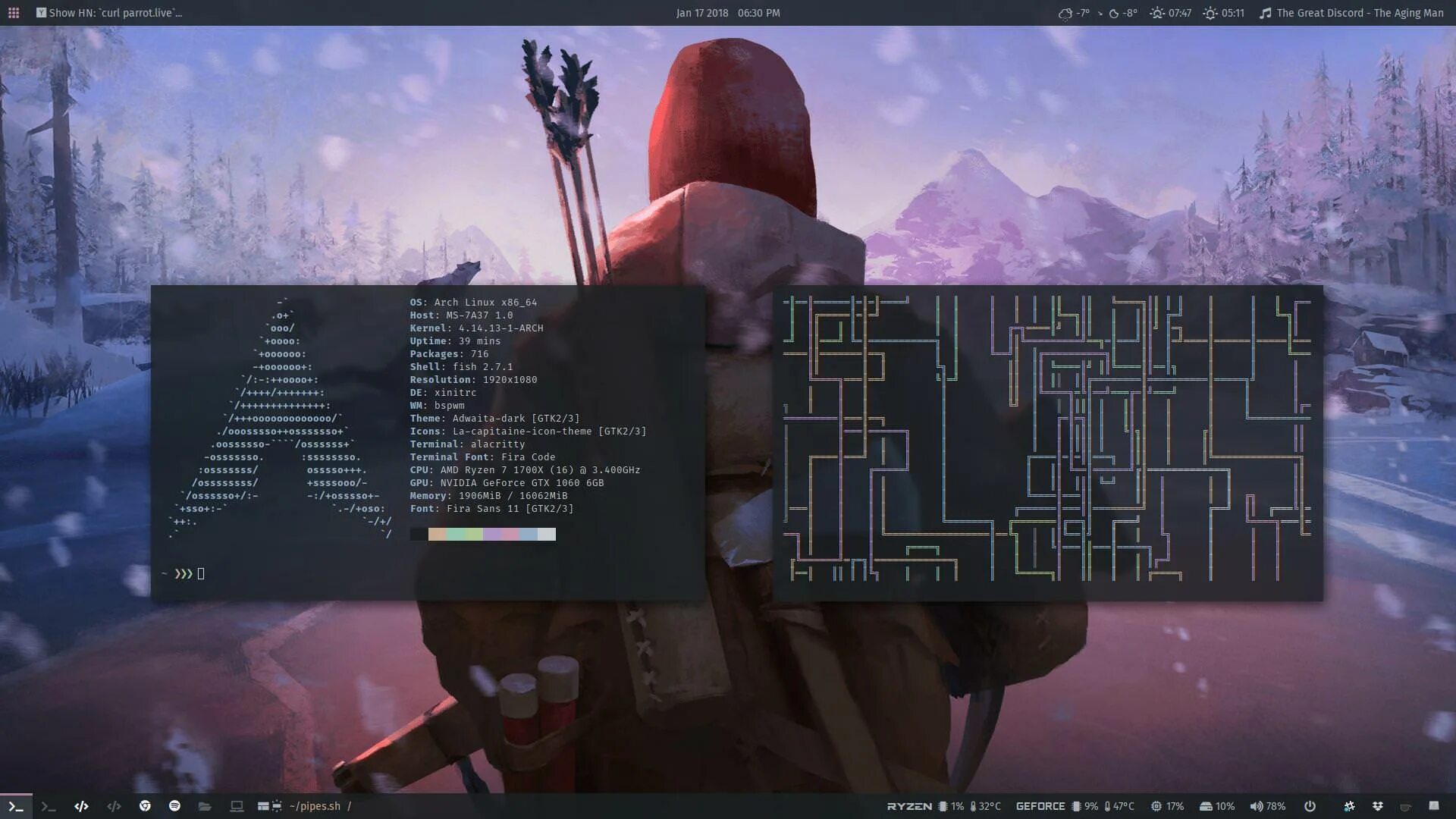The height and width of the screenshot is (819, 1456).
Task: Open the power menu icon
Action: [1310, 806]
